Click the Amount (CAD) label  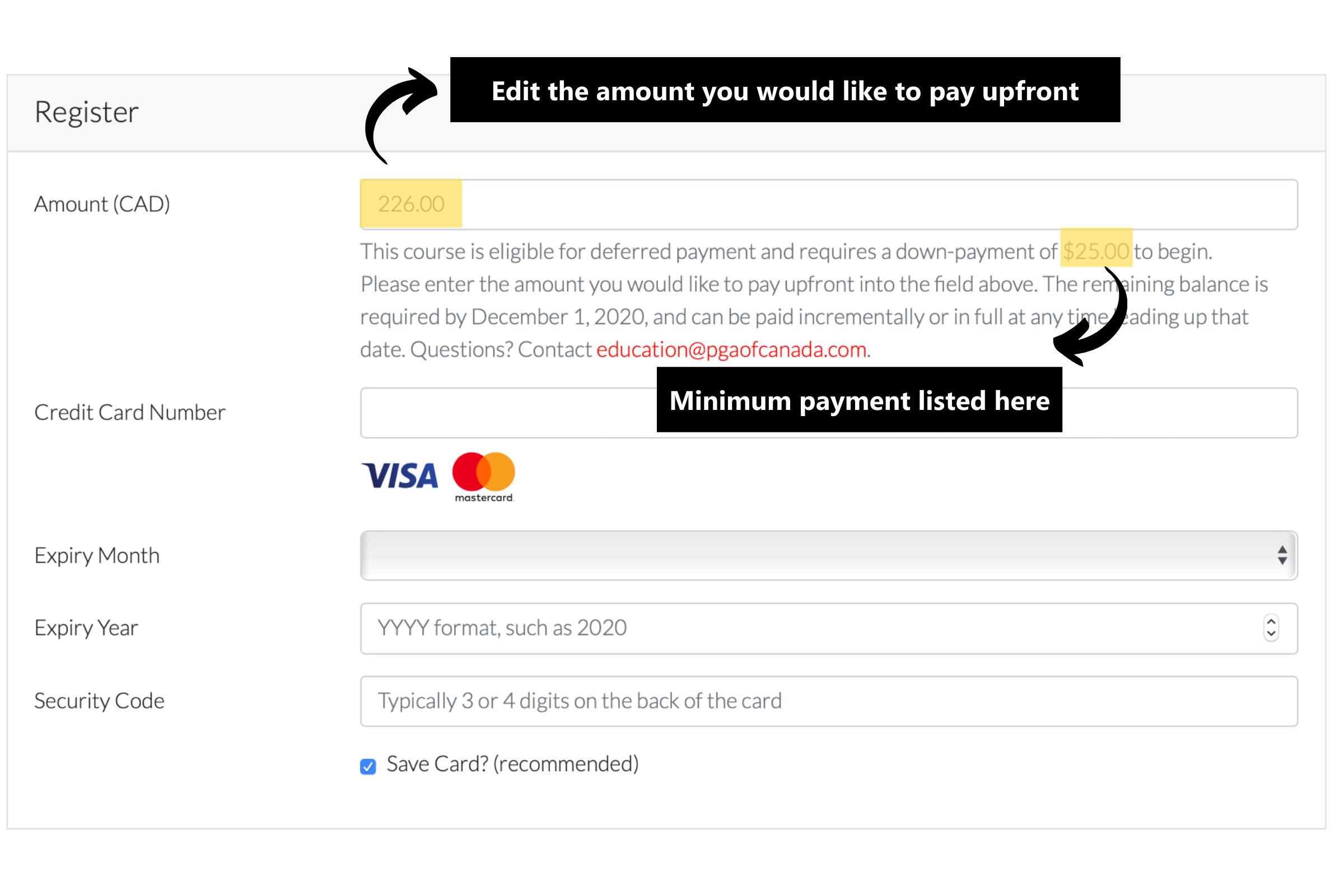(x=102, y=204)
